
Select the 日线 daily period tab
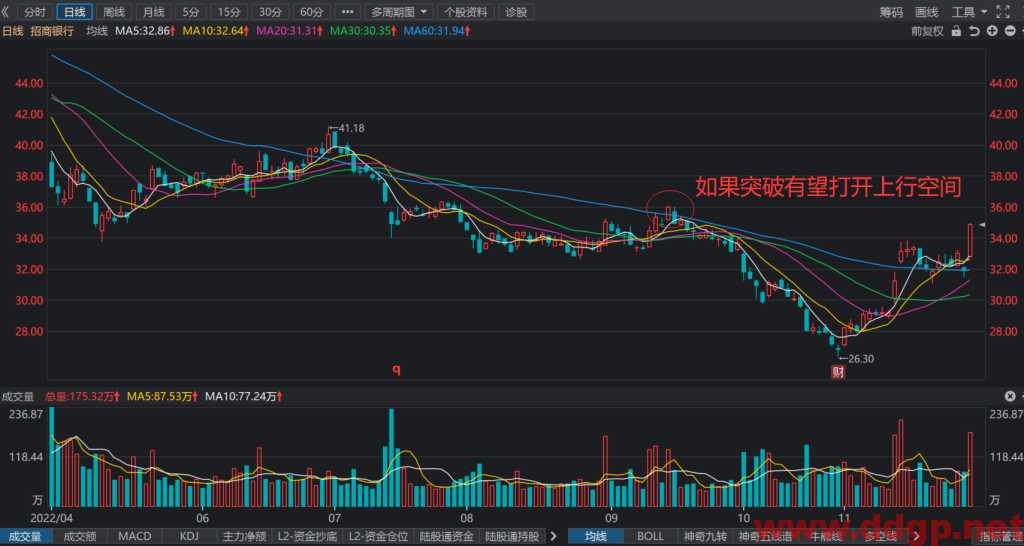pos(74,12)
